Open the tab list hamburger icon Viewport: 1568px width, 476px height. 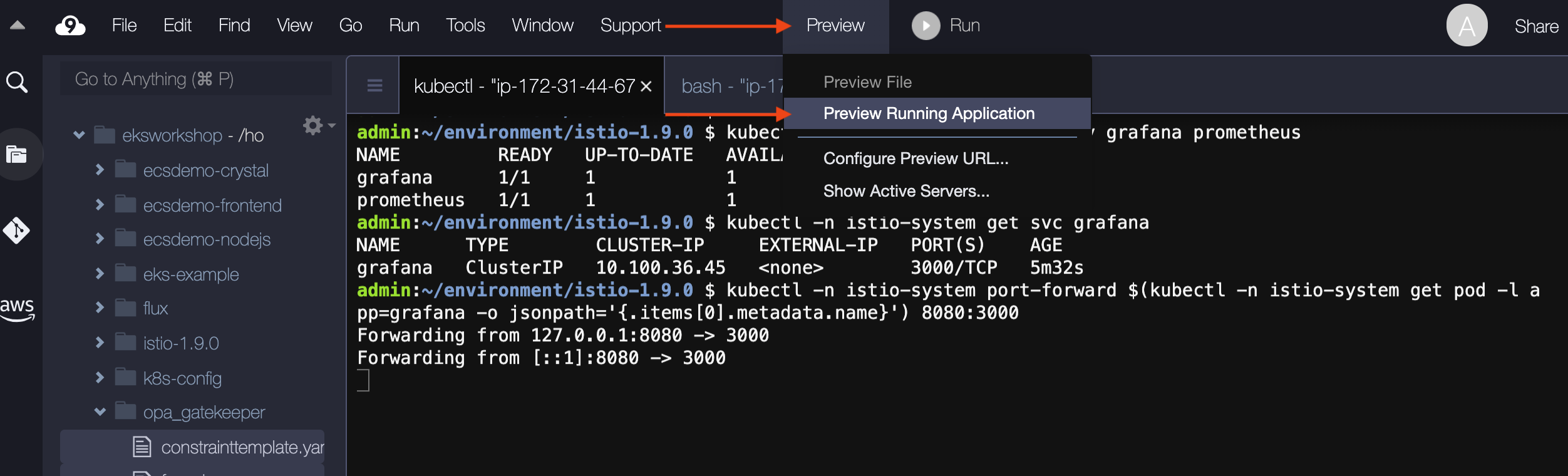[374, 85]
